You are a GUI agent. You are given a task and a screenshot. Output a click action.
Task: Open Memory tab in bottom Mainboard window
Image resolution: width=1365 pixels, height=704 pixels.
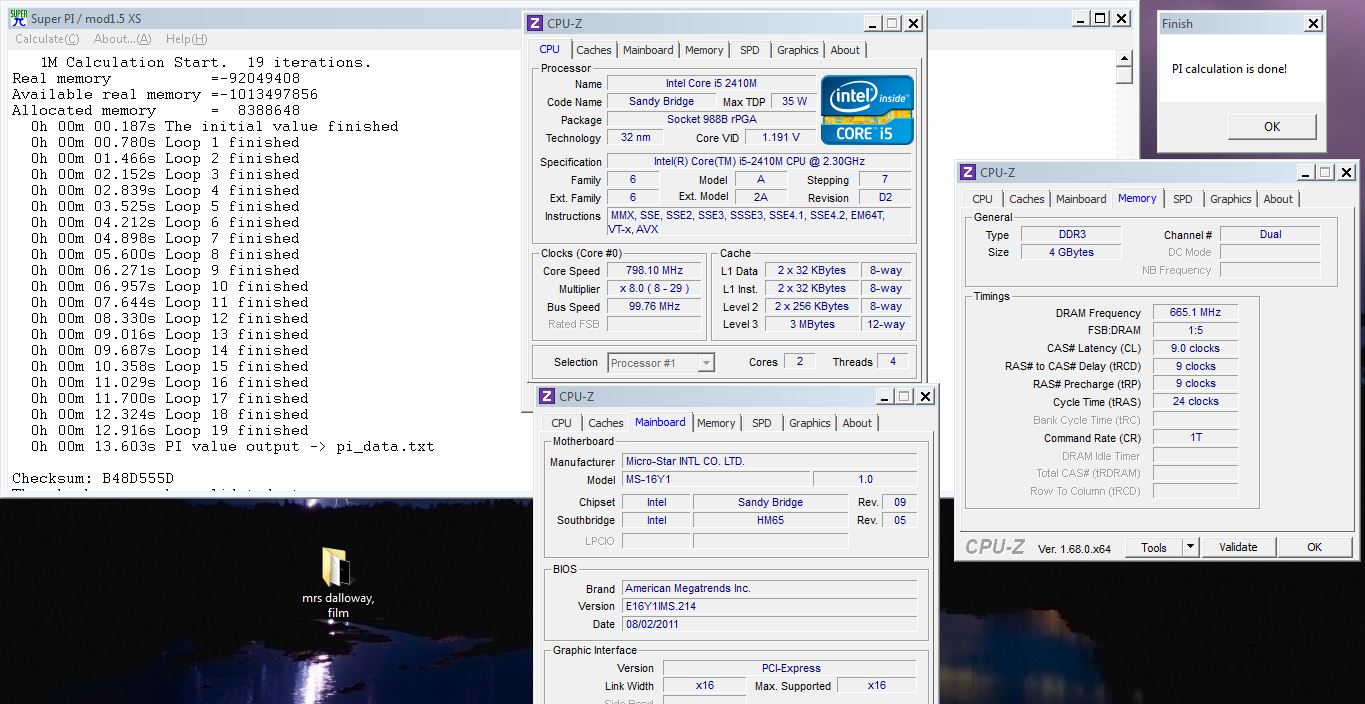[716, 423]
